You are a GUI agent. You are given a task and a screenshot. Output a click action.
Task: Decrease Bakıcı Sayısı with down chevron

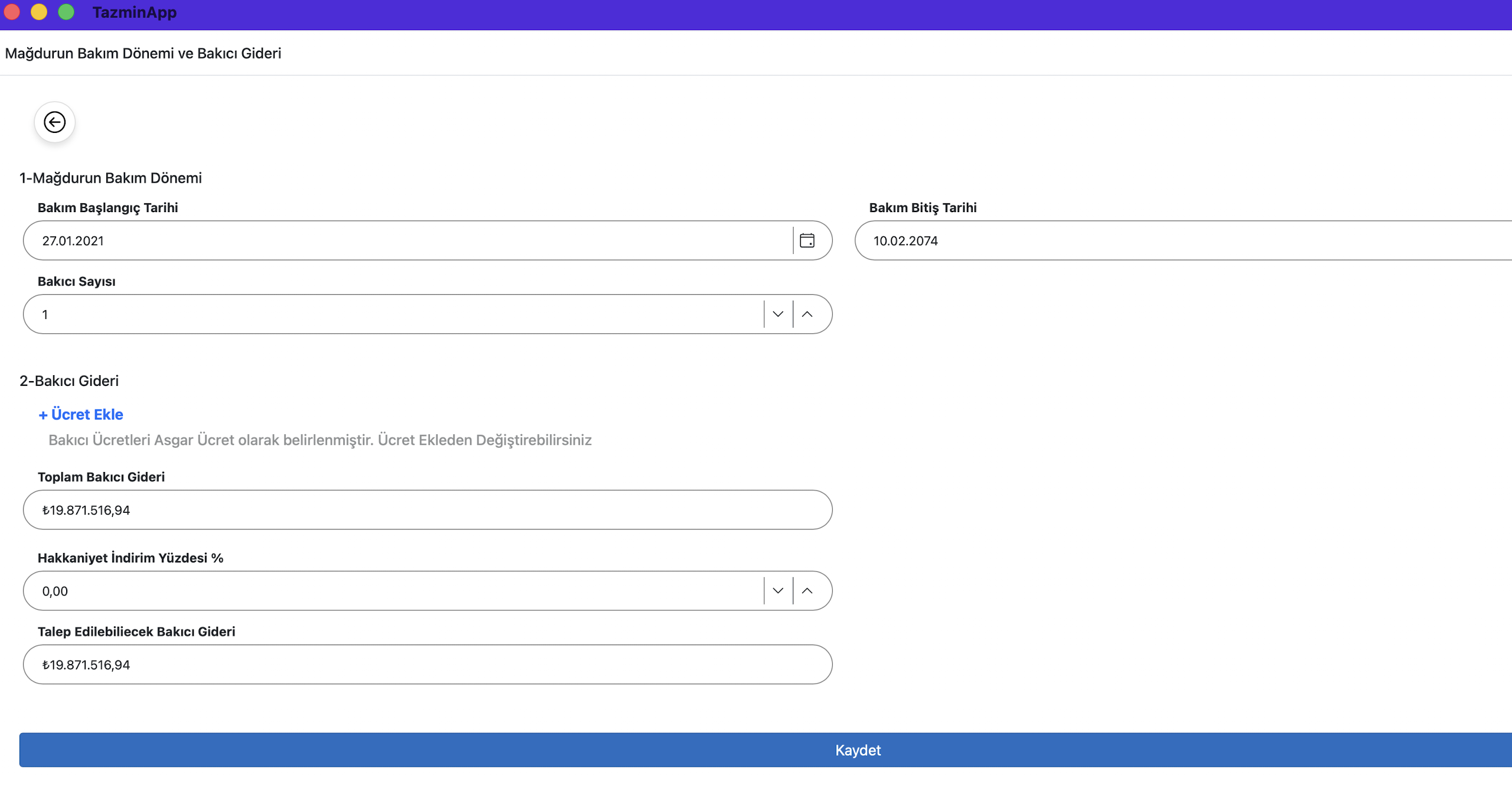[778, 314]
